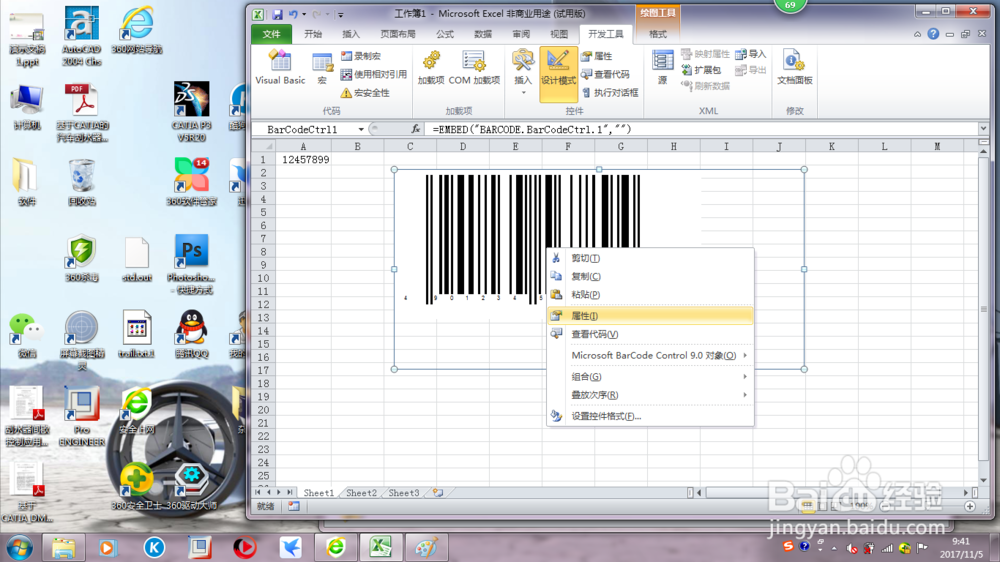
Task: Minimize the ribbon with caret icon
Action: (917, 34)
